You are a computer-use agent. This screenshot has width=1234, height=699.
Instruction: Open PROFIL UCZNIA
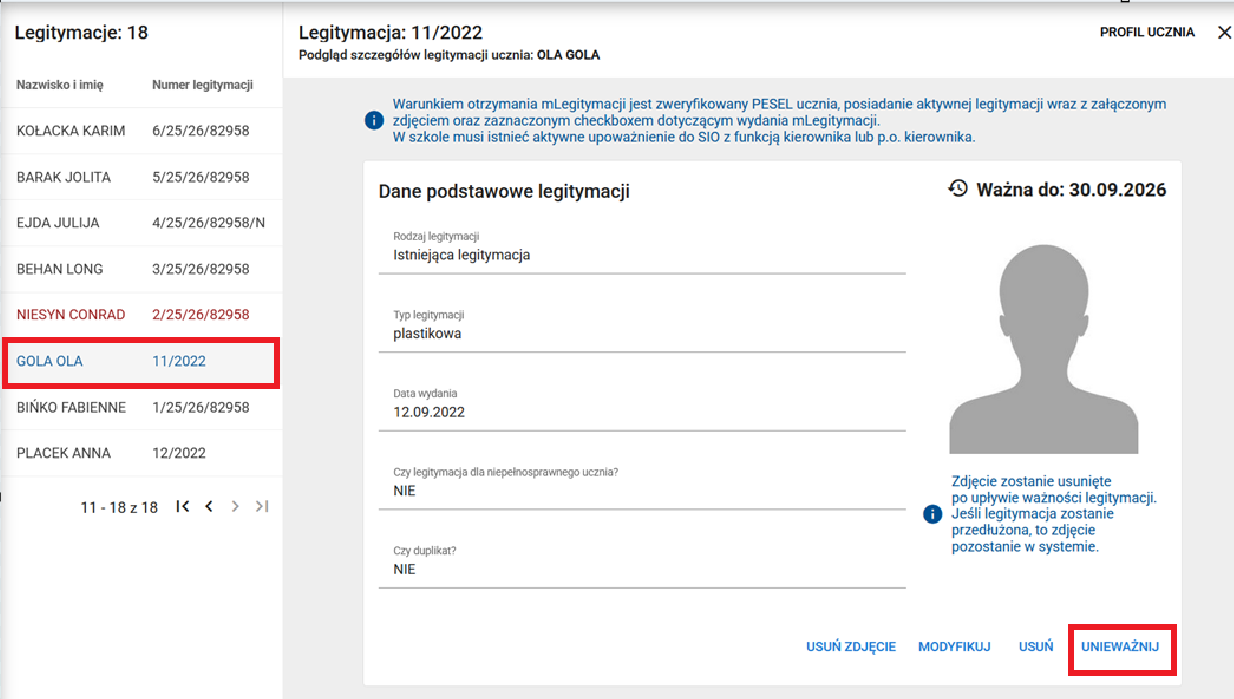(1148, 31)
